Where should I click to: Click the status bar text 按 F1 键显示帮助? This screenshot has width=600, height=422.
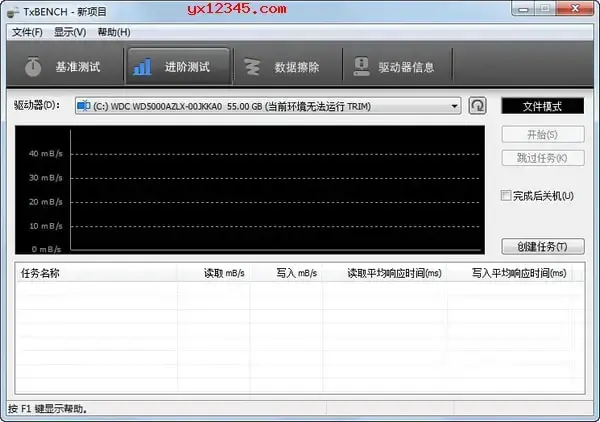(48, 409)
